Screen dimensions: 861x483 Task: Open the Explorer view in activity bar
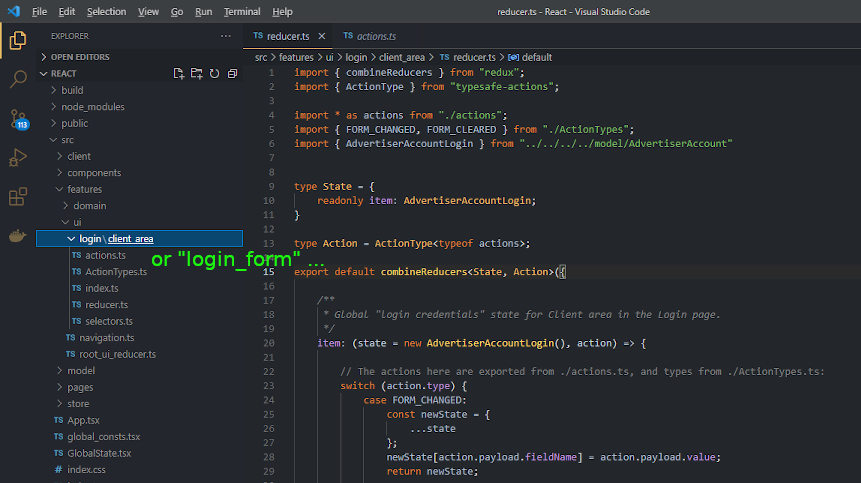tap(18, 41)
